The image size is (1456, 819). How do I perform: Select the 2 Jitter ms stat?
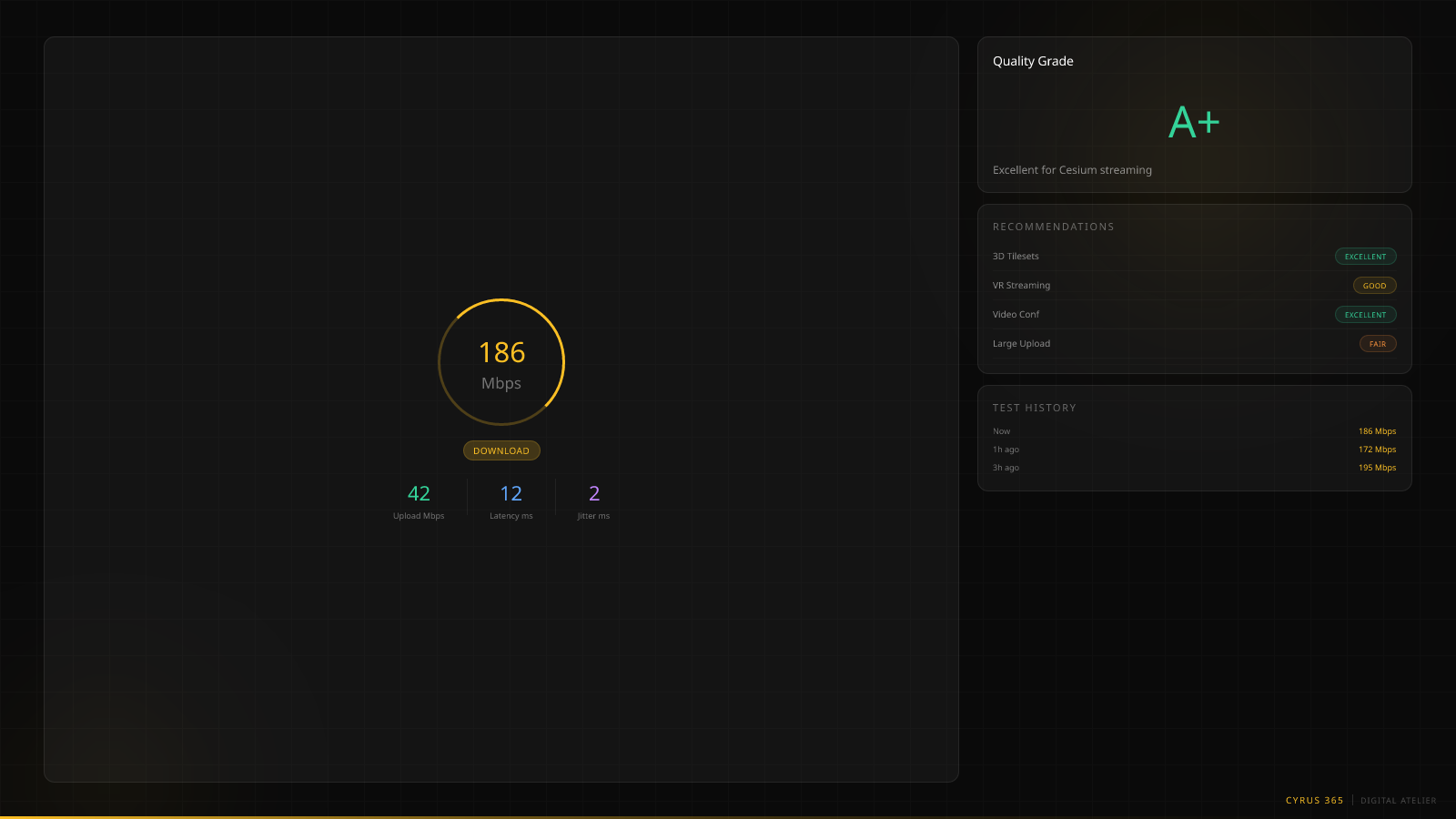(593, 501)
